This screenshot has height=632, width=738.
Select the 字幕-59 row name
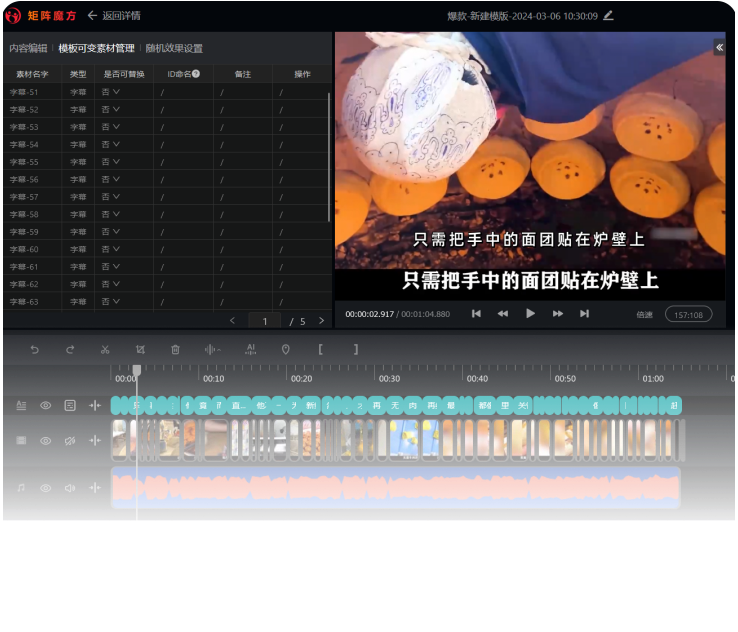pos(24,232)
